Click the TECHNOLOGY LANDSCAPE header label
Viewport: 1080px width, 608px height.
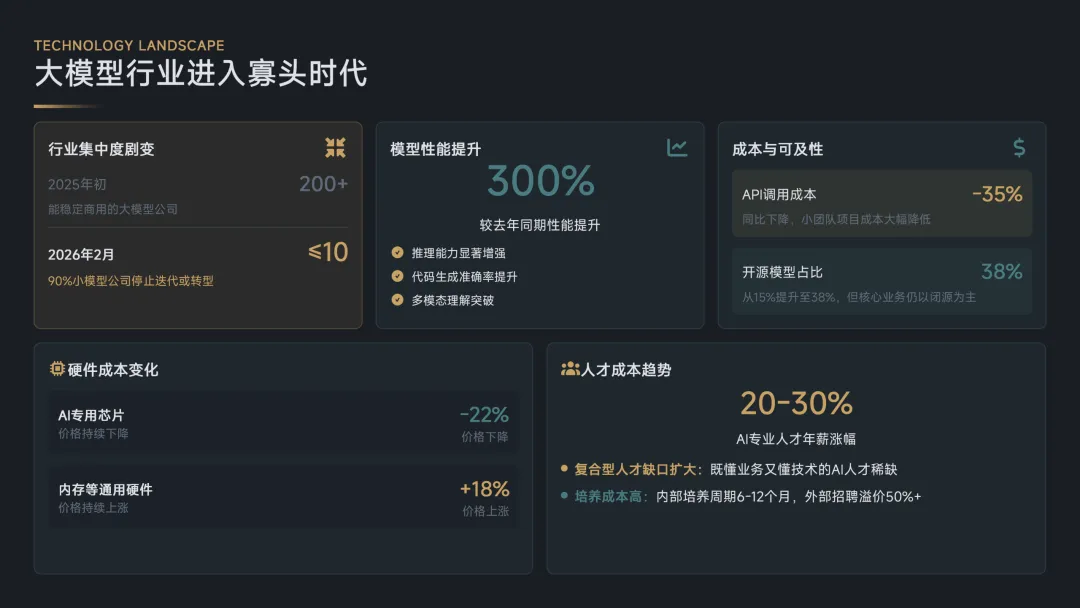(129, 45)
